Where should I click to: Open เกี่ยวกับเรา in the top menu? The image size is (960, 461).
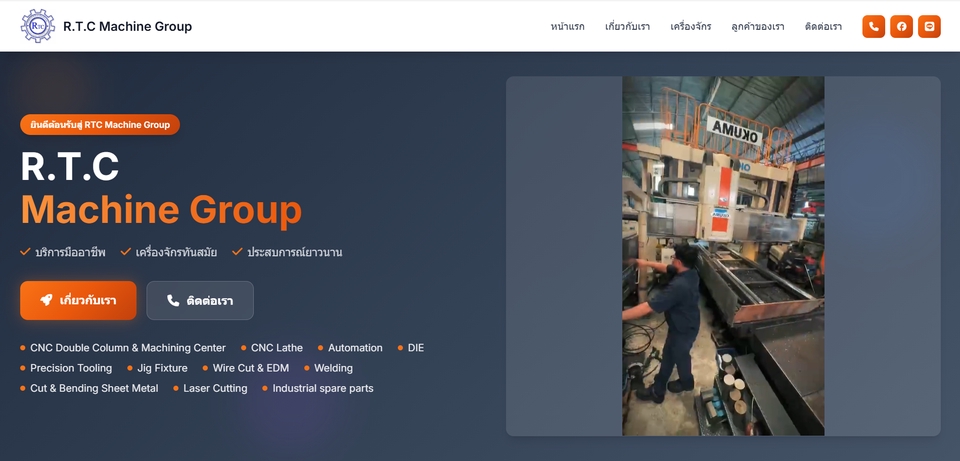tap(627, 26)
